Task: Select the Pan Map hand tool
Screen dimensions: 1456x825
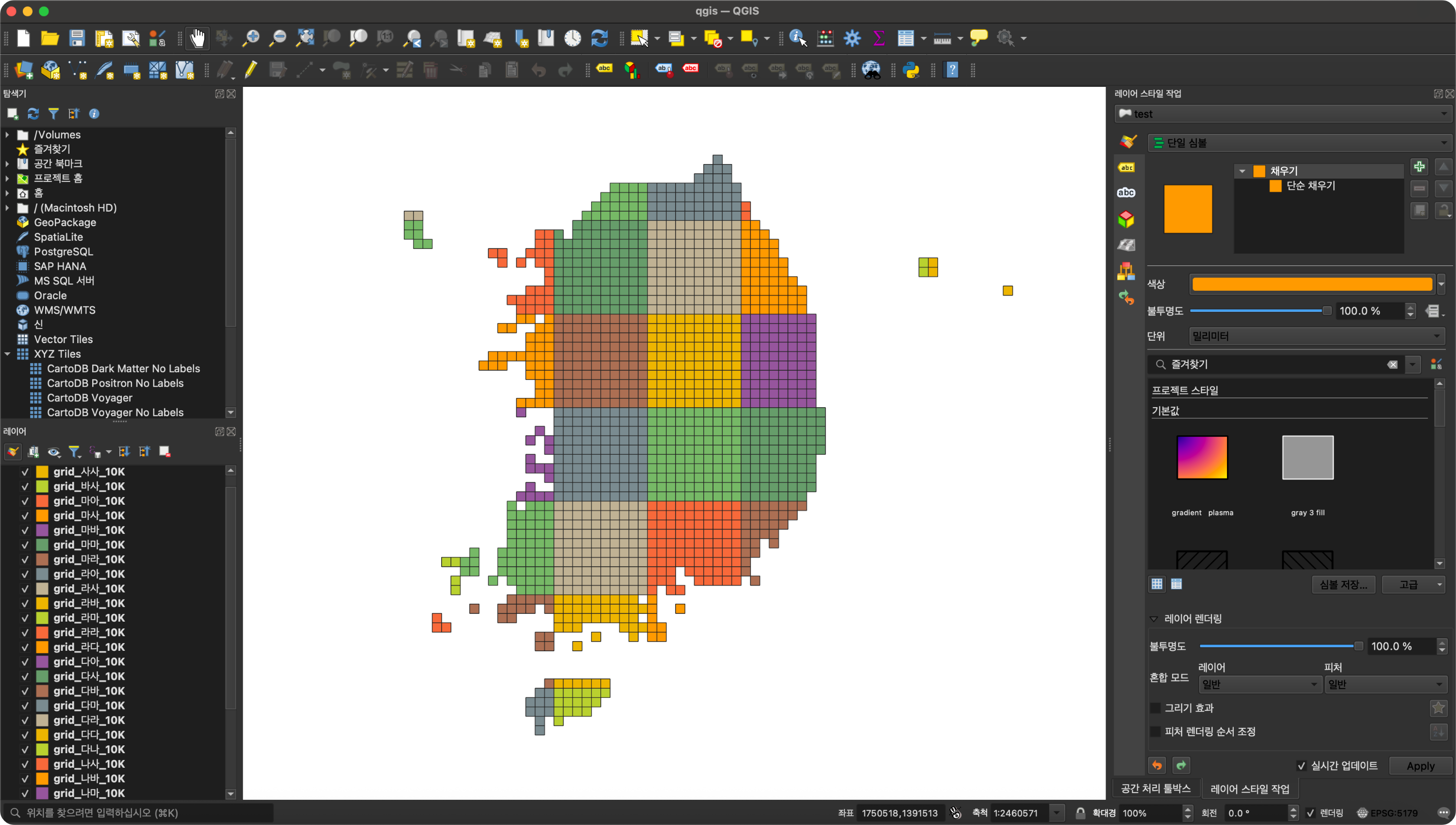Action: click(x=197, y=38)
